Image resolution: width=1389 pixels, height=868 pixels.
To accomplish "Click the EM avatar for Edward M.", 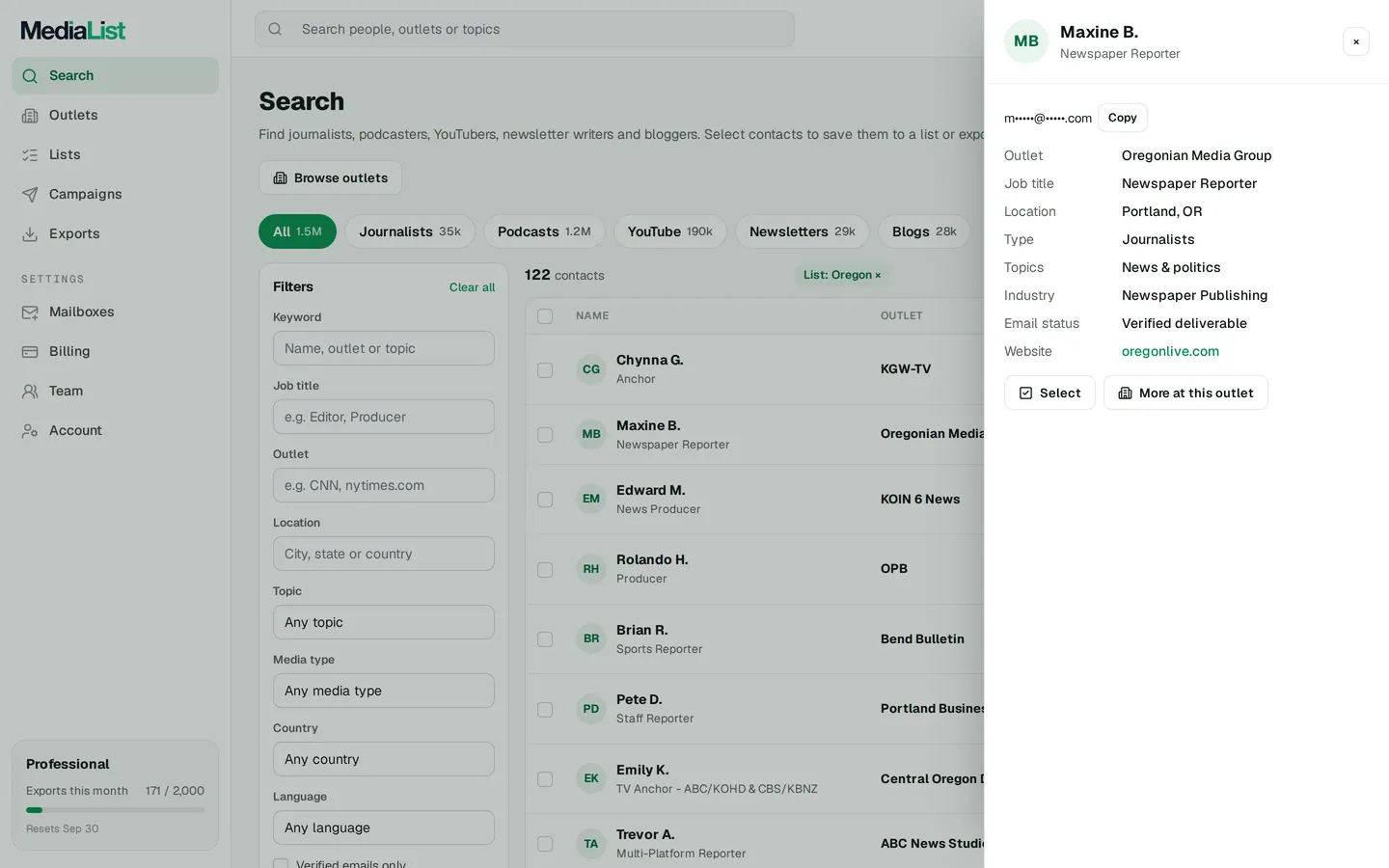I will click(591, 499).
